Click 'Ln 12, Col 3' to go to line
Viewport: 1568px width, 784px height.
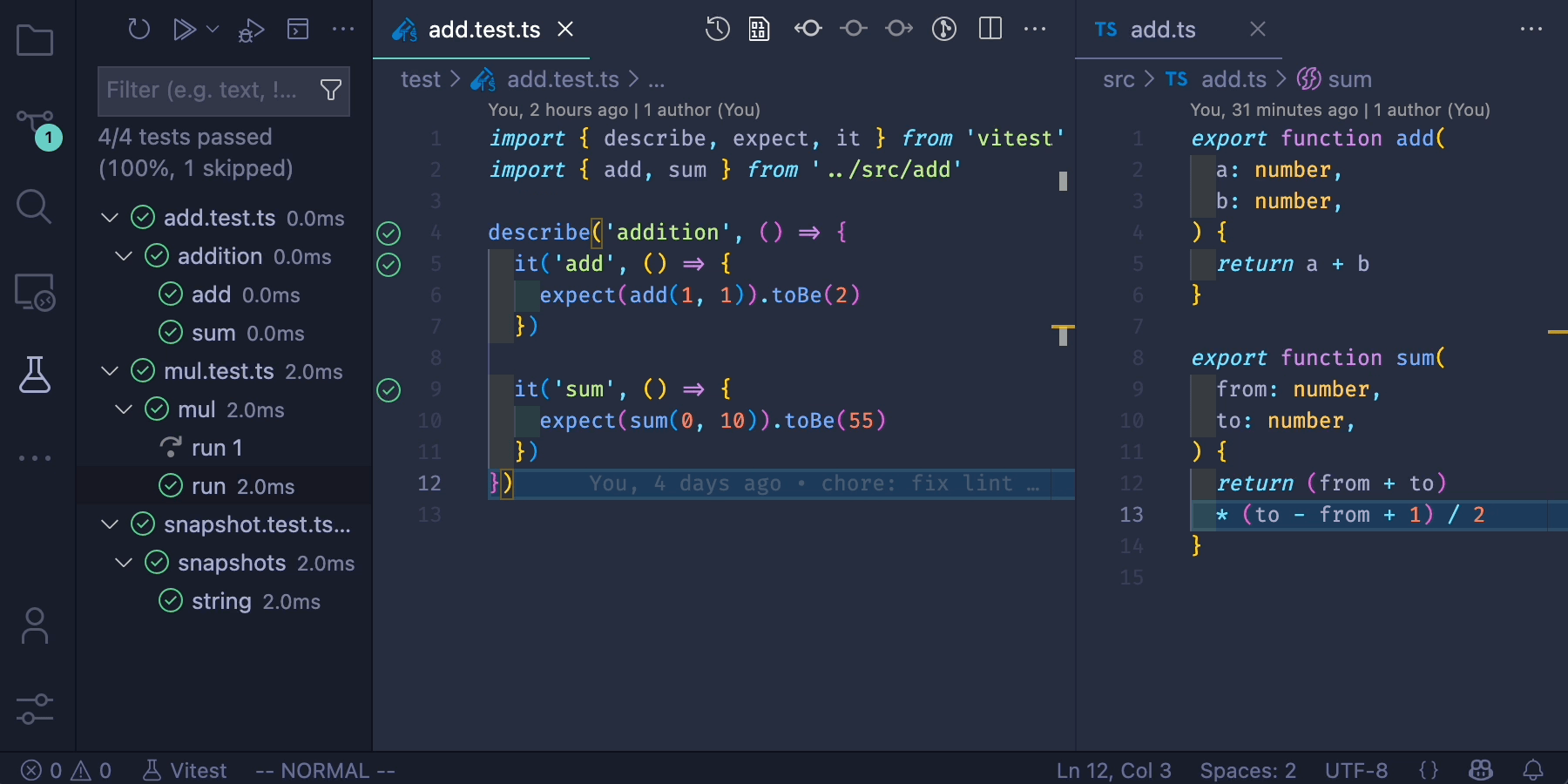click(1113, 770)
